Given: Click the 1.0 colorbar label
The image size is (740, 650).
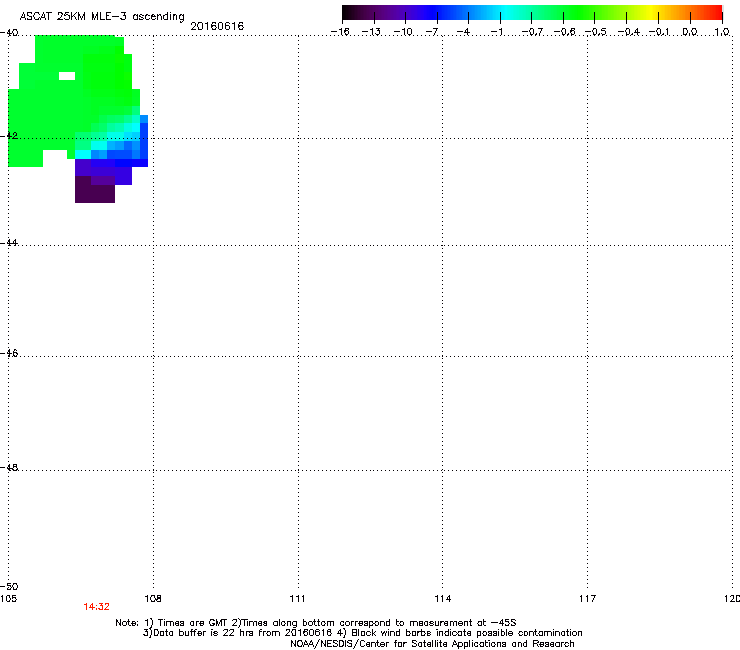Looking at the screenshot, I should click(x=722, y=32).
